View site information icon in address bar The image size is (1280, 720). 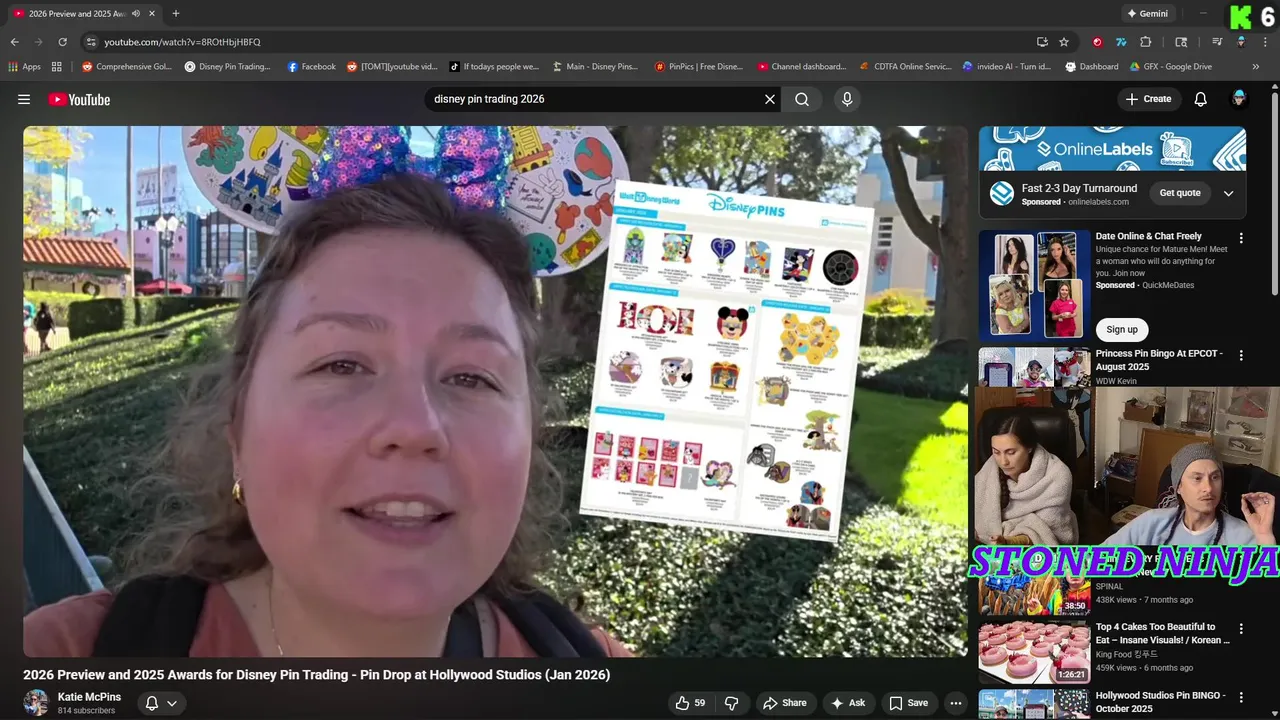(x=91, y=42)
